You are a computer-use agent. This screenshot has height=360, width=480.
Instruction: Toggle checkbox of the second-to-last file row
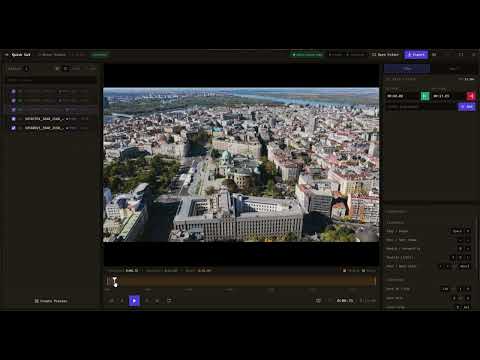13,118
